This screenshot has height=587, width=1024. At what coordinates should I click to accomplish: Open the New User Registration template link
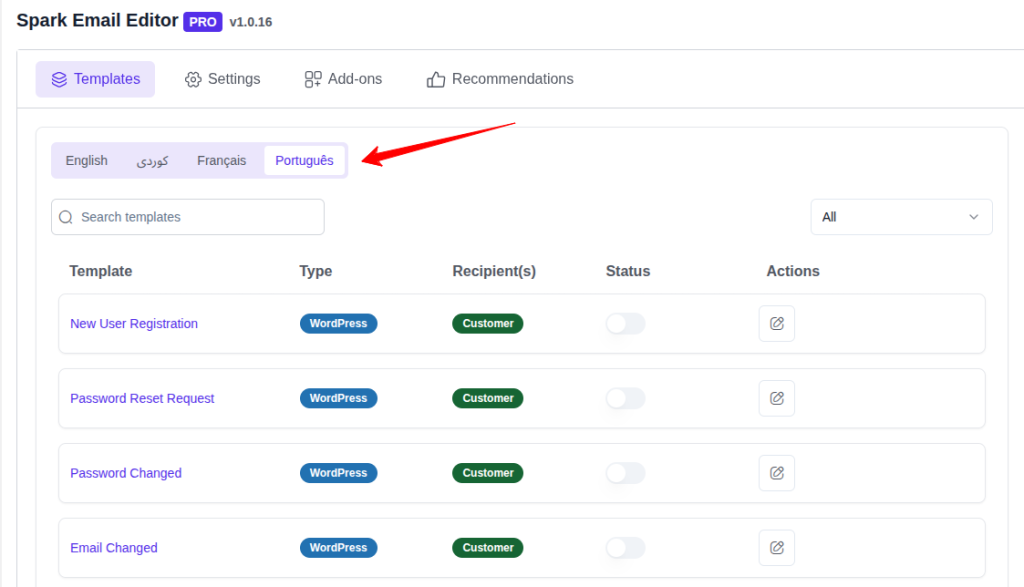(134, 323)
